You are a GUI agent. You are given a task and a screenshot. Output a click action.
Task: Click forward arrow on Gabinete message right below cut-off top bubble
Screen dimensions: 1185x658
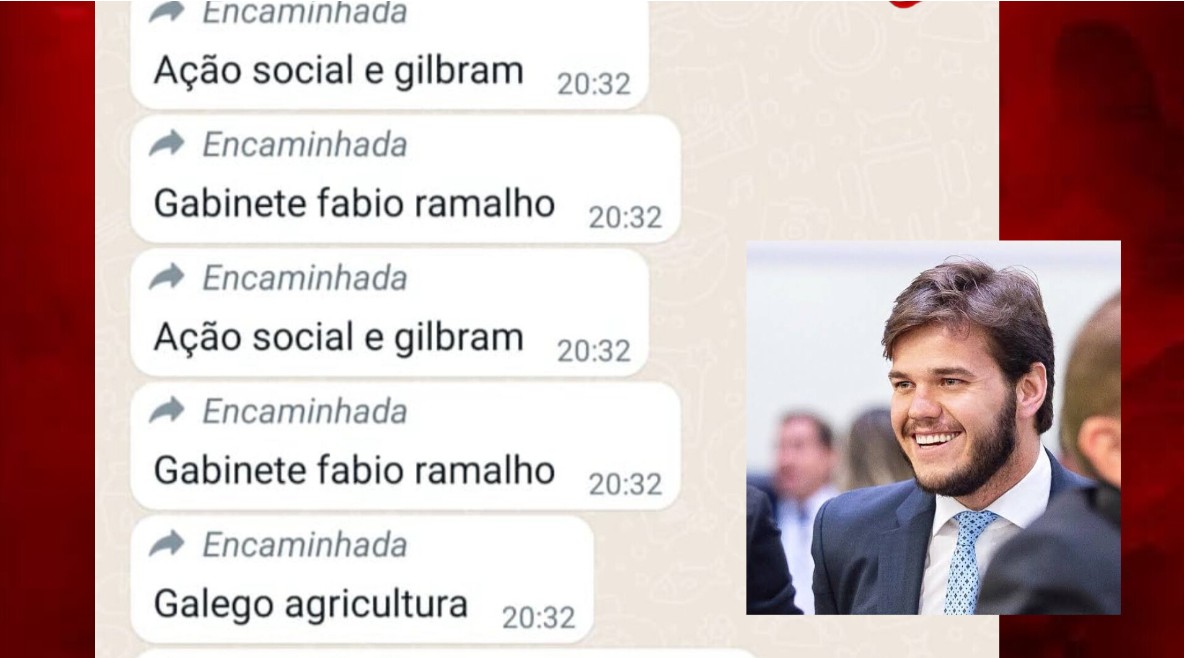point(167,143)
